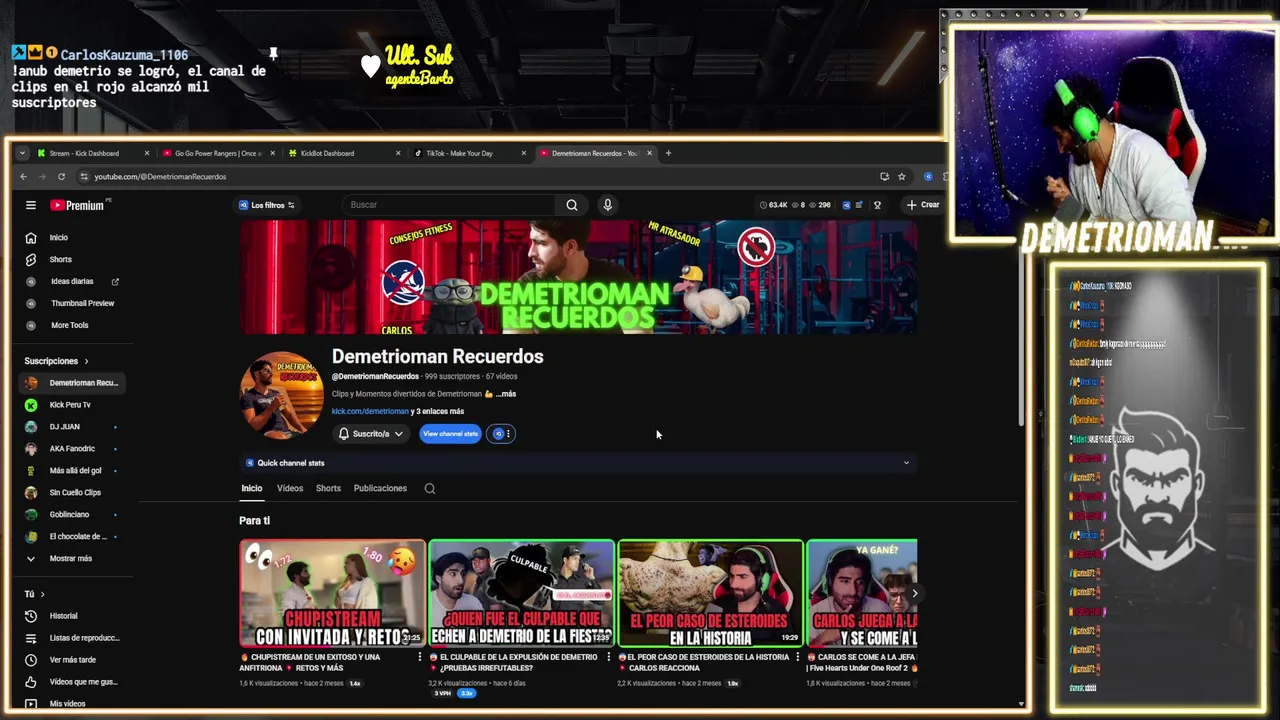Click the youtube.com address bar
The height and width of the screenshot is (720, 1280).
480,177
